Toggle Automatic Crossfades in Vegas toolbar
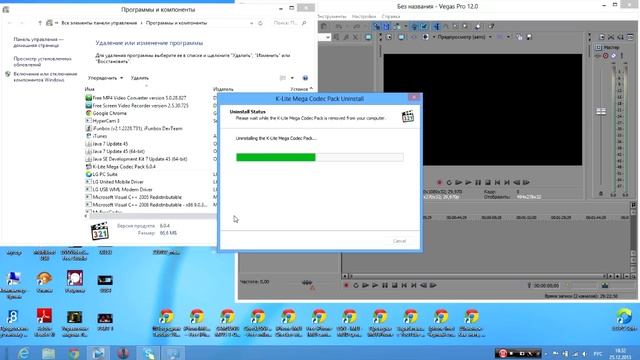 pos(386,27)
